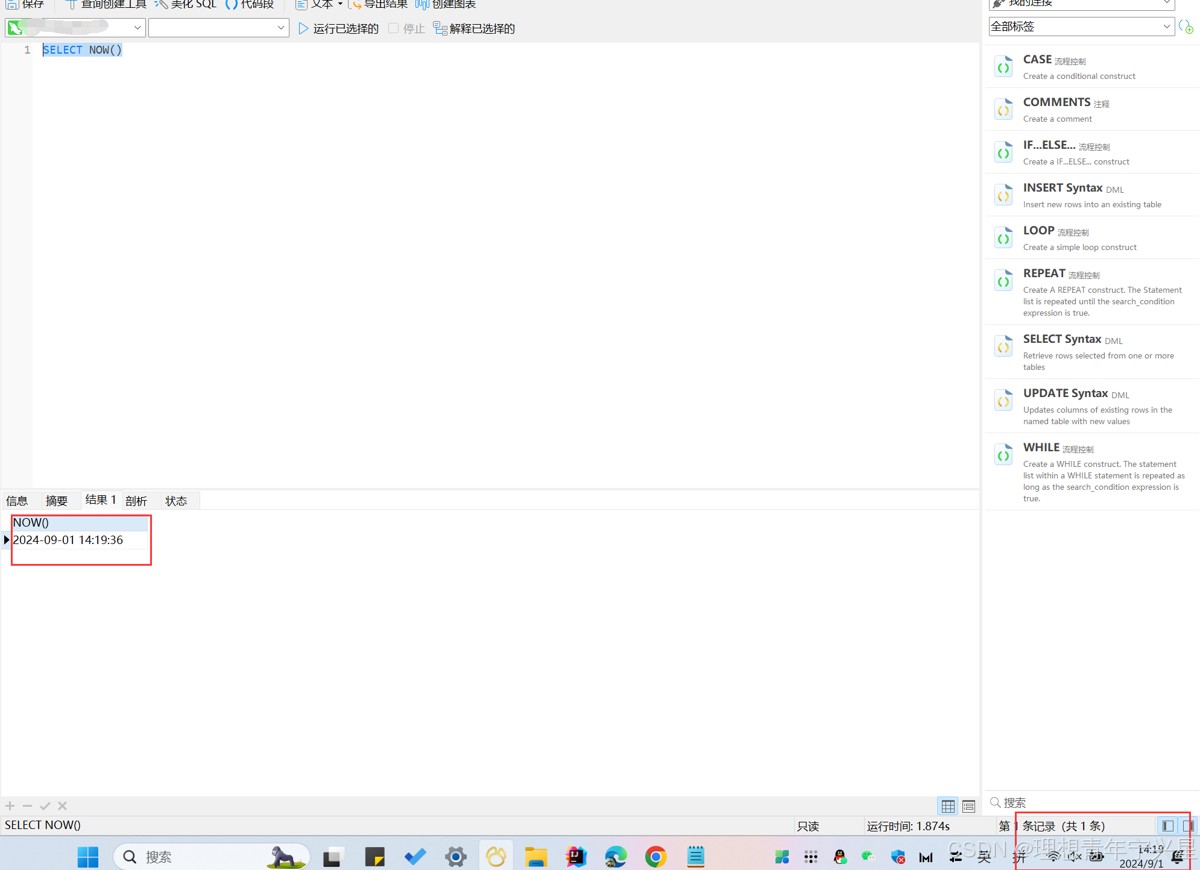This screenshot has height=870, width=1200.
Task: Open Google Chrome from the taskbar
Action: click(x=656, y=856)
